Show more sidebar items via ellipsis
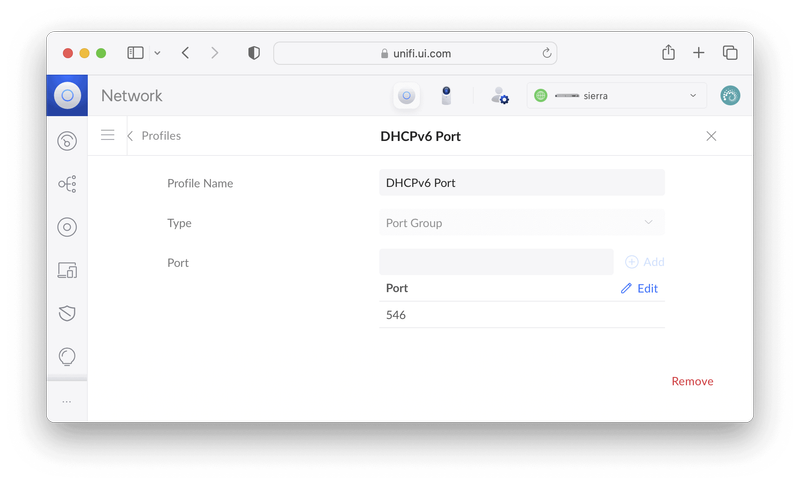Viewport: 800px width, 484px height. [67, 401]
